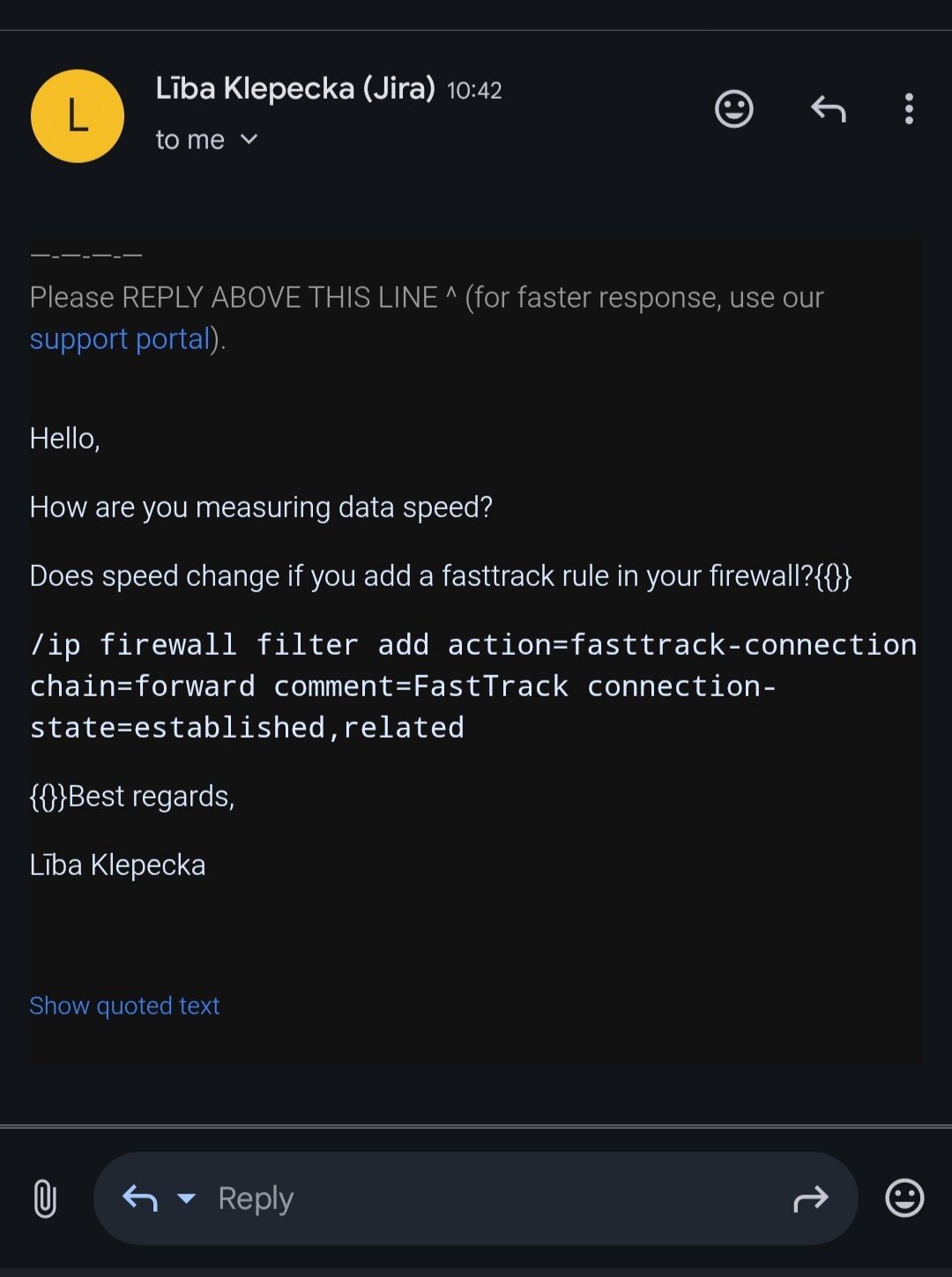Open the reply type dropdown arrow

coord(186,1199)
